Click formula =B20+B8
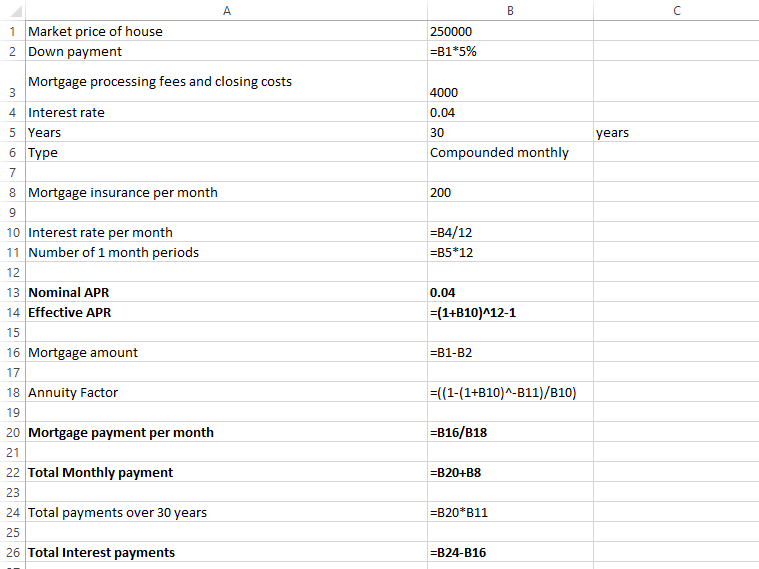The image size is (759, 569). click(510, 472)
